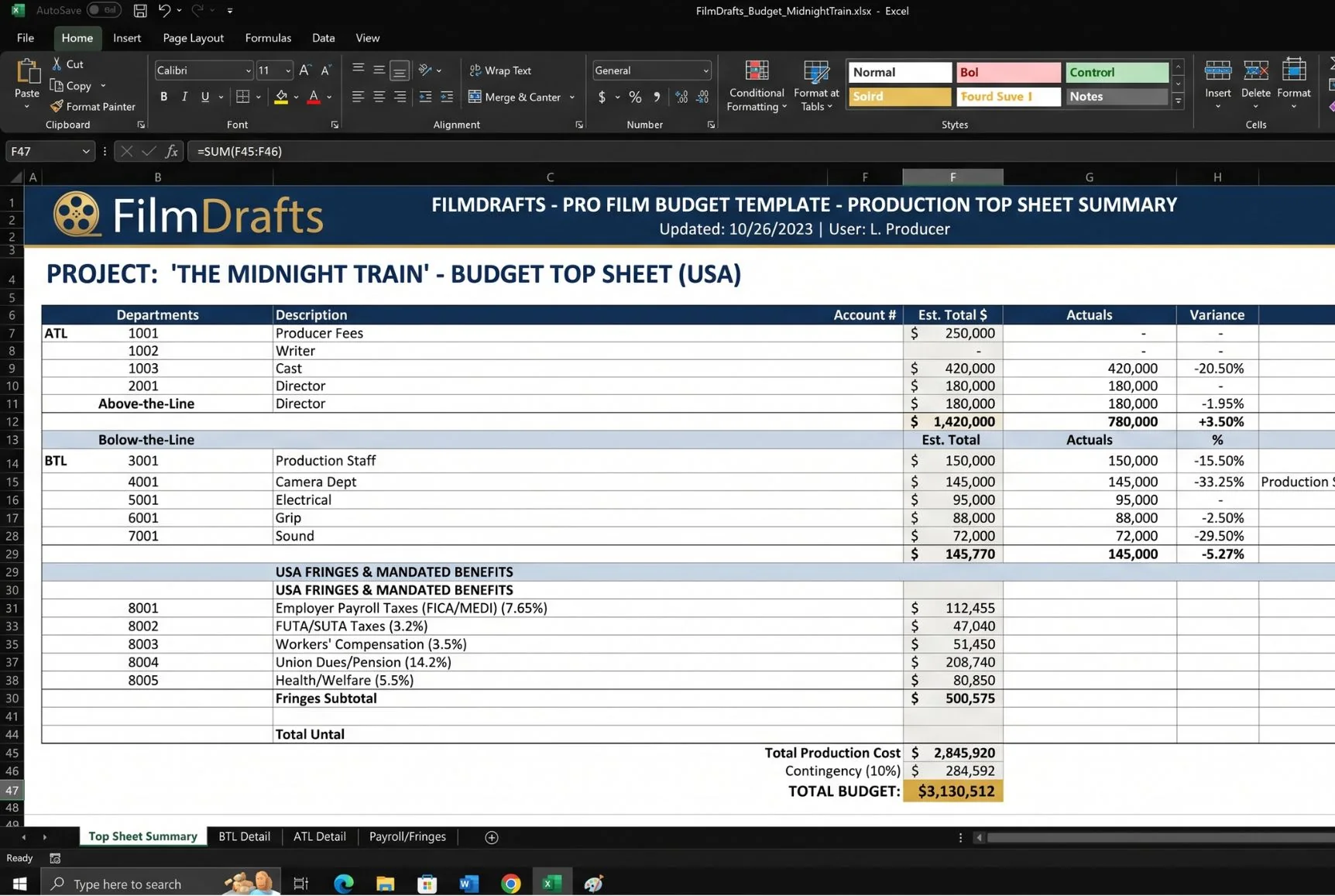The width and height of the screenshot is (1335, 896).
Task: Click Insert Function fx button
Action: [x=171, y=151]
